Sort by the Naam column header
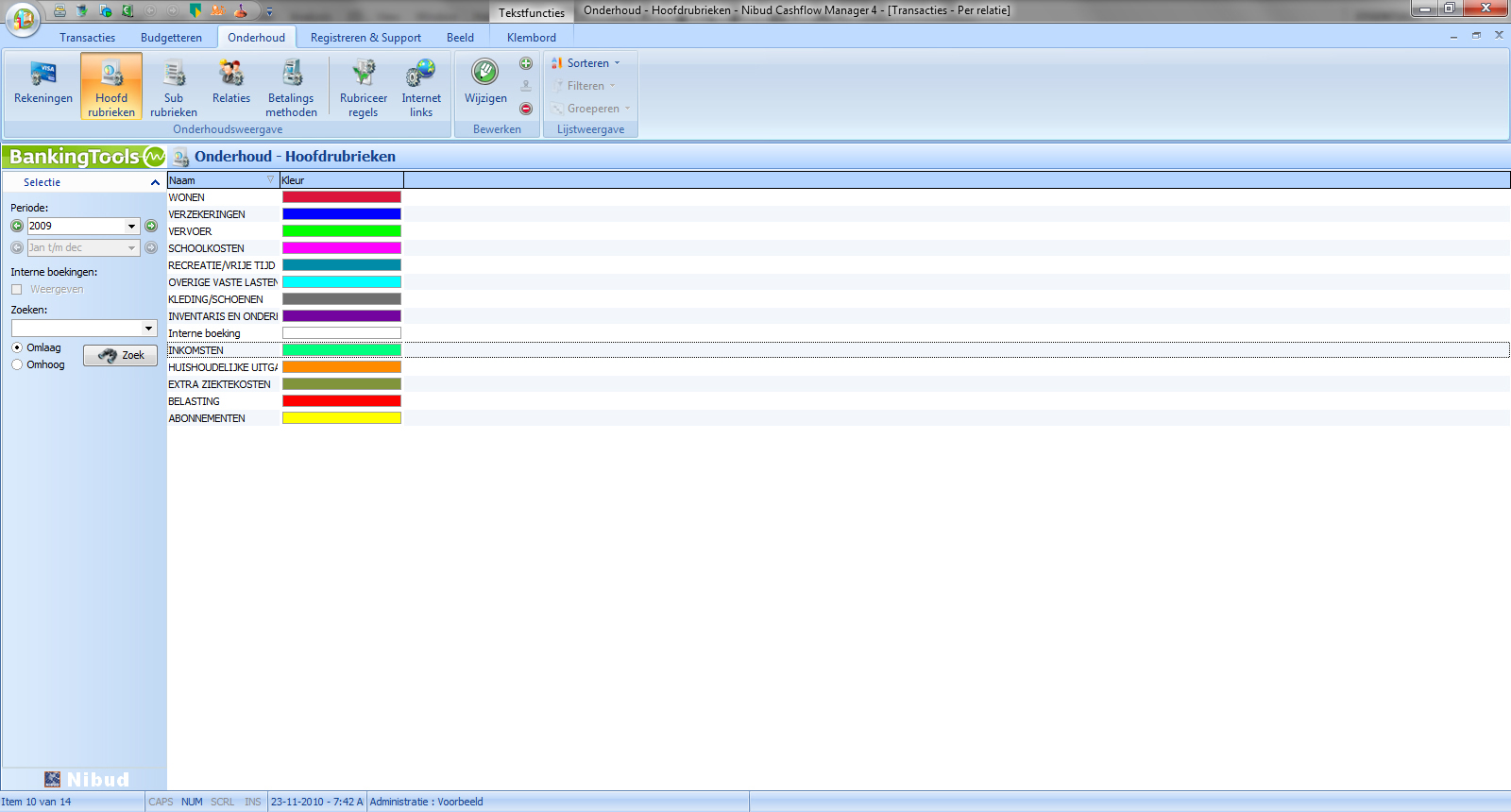 pyautogui.click(x=223, y=180)
